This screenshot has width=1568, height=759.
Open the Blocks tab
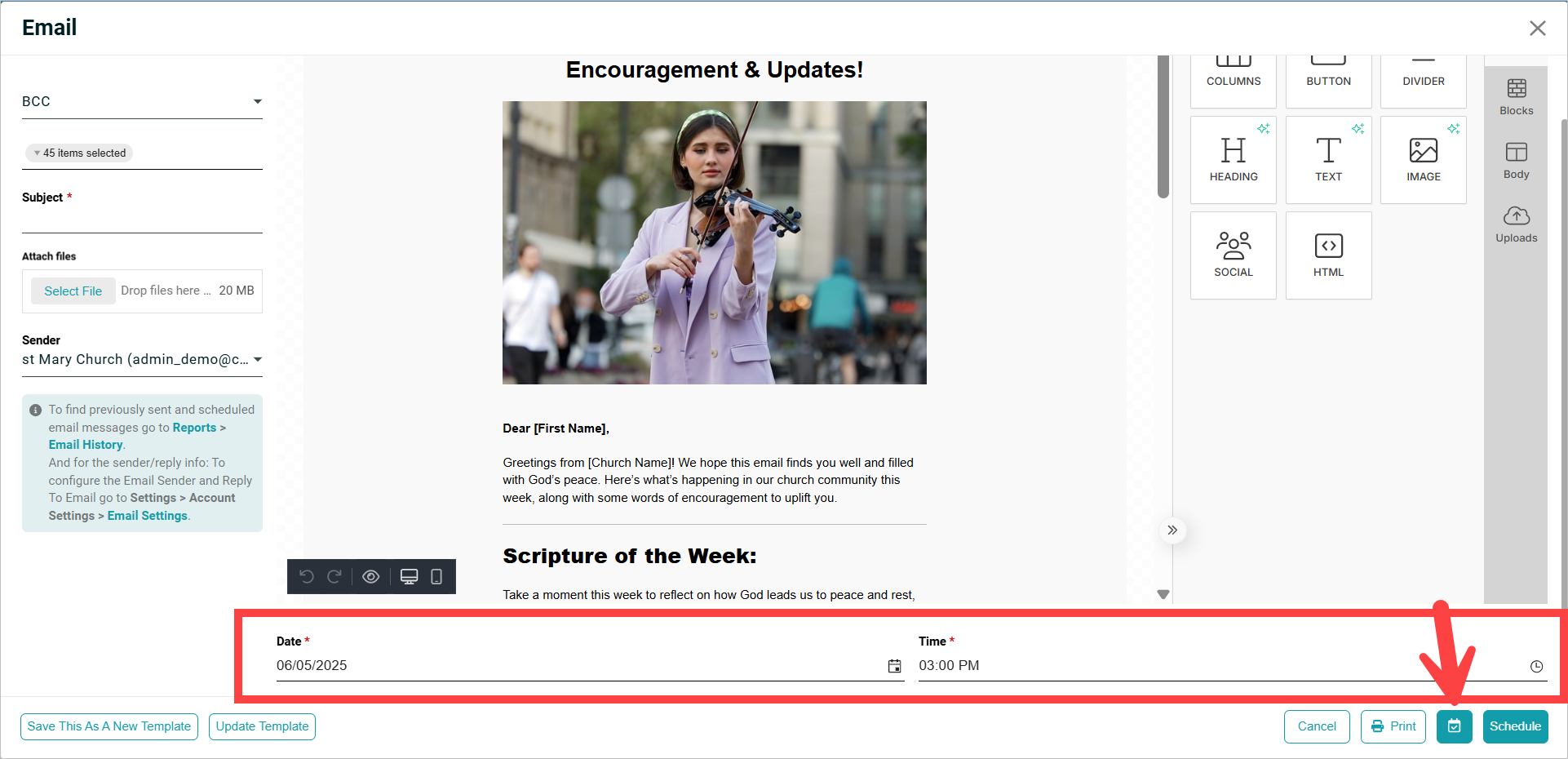[1516, 97]
